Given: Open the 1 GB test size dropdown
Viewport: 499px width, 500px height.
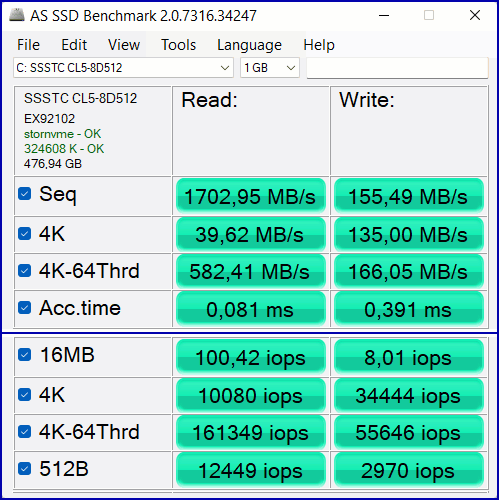Looking at the screenshot, I should 270,68.
